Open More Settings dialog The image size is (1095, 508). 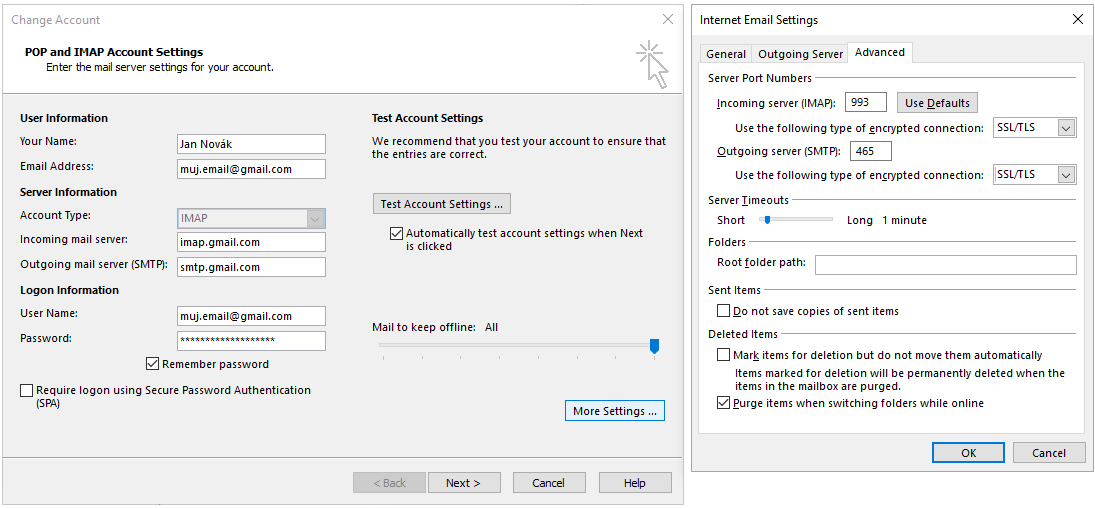point(615,411)
